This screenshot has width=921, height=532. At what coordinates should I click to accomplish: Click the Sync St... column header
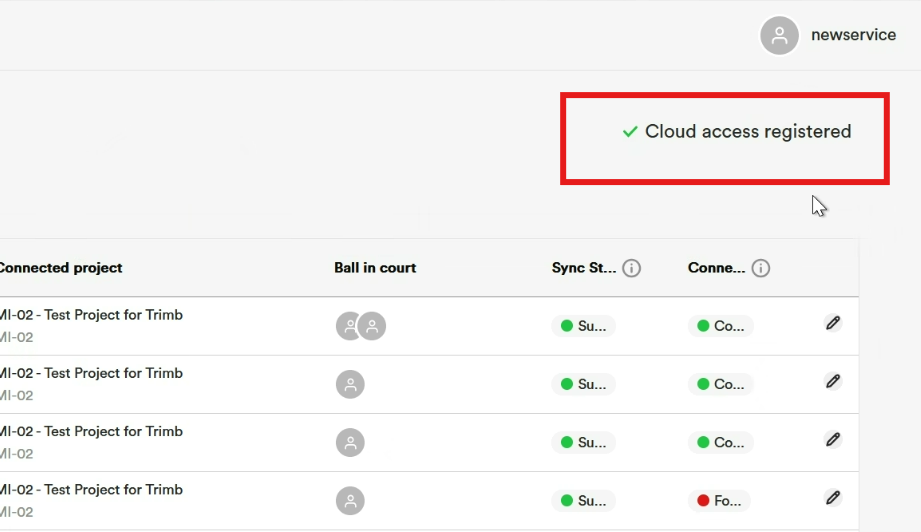tap(583, 268)
